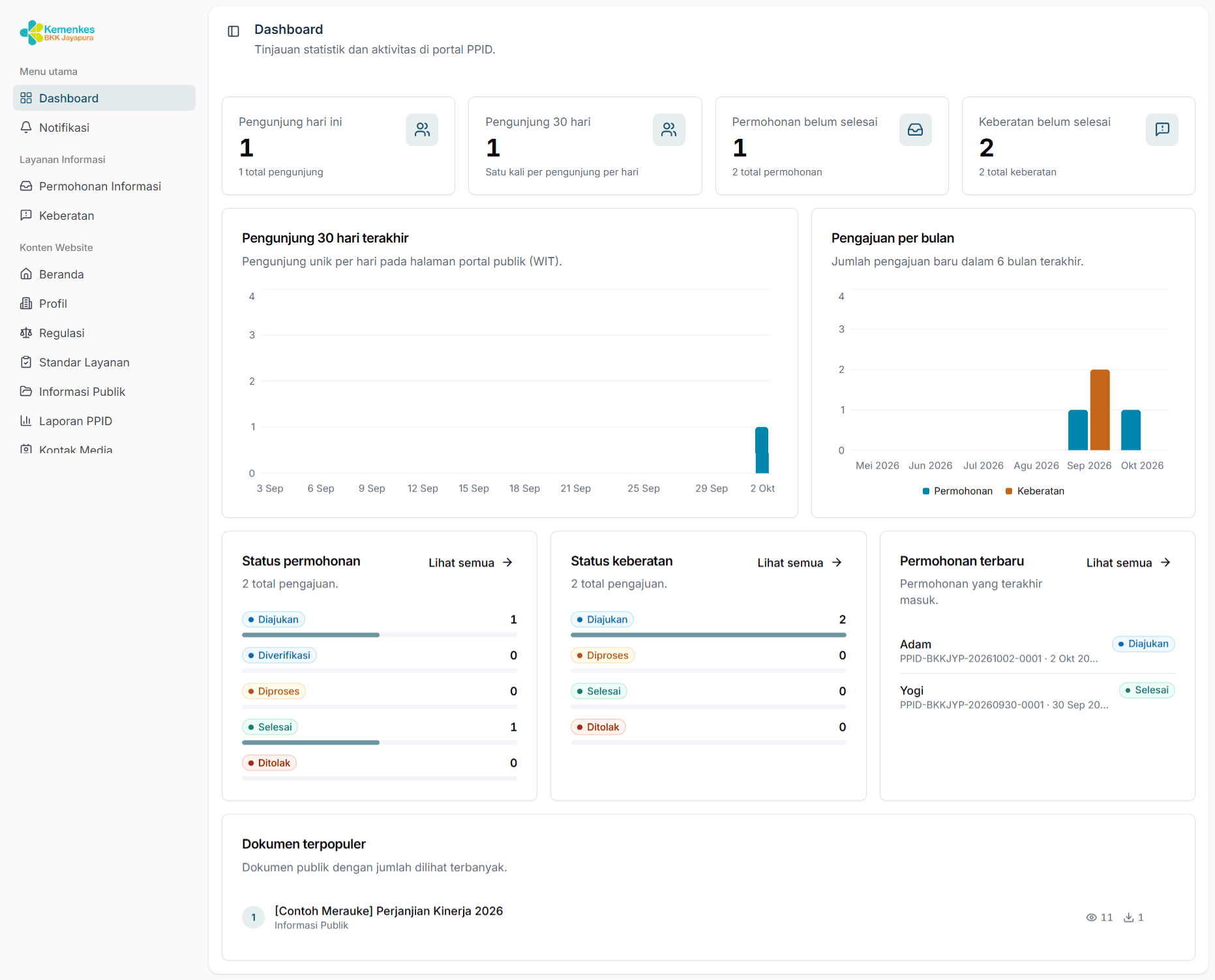The height and width of the screenshot is (980, 1215).
Task: Open the Notifikasi menu item
Action: click(104, 127)
